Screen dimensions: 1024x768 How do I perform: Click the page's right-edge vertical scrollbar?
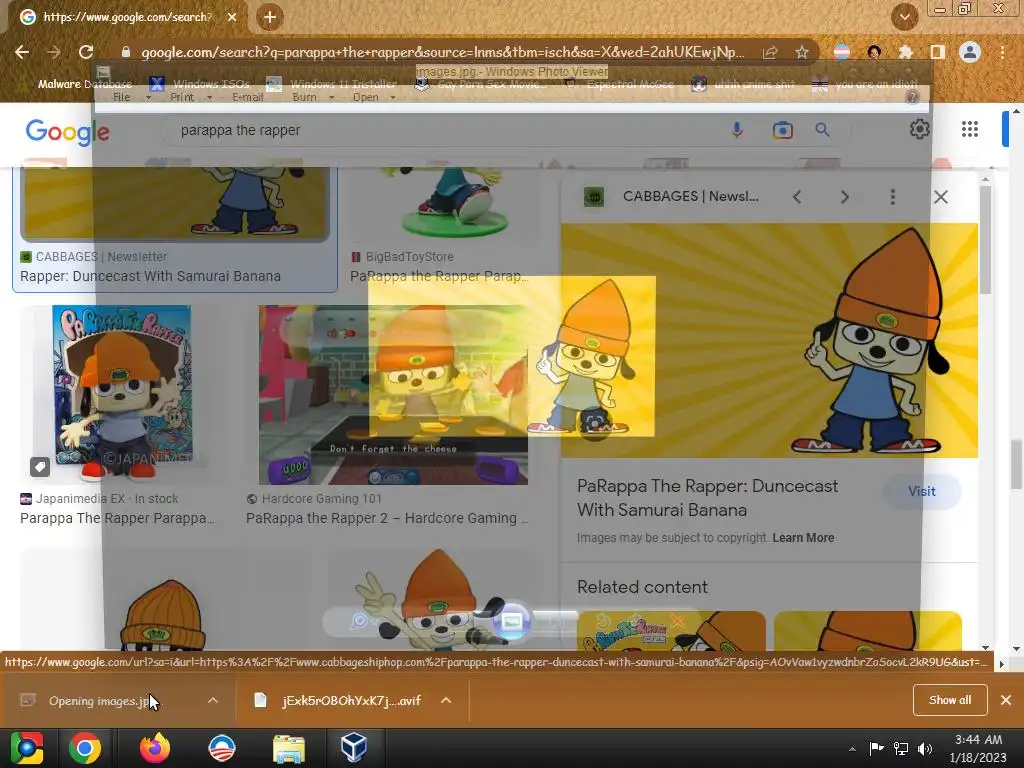(x=1016, y=464)
